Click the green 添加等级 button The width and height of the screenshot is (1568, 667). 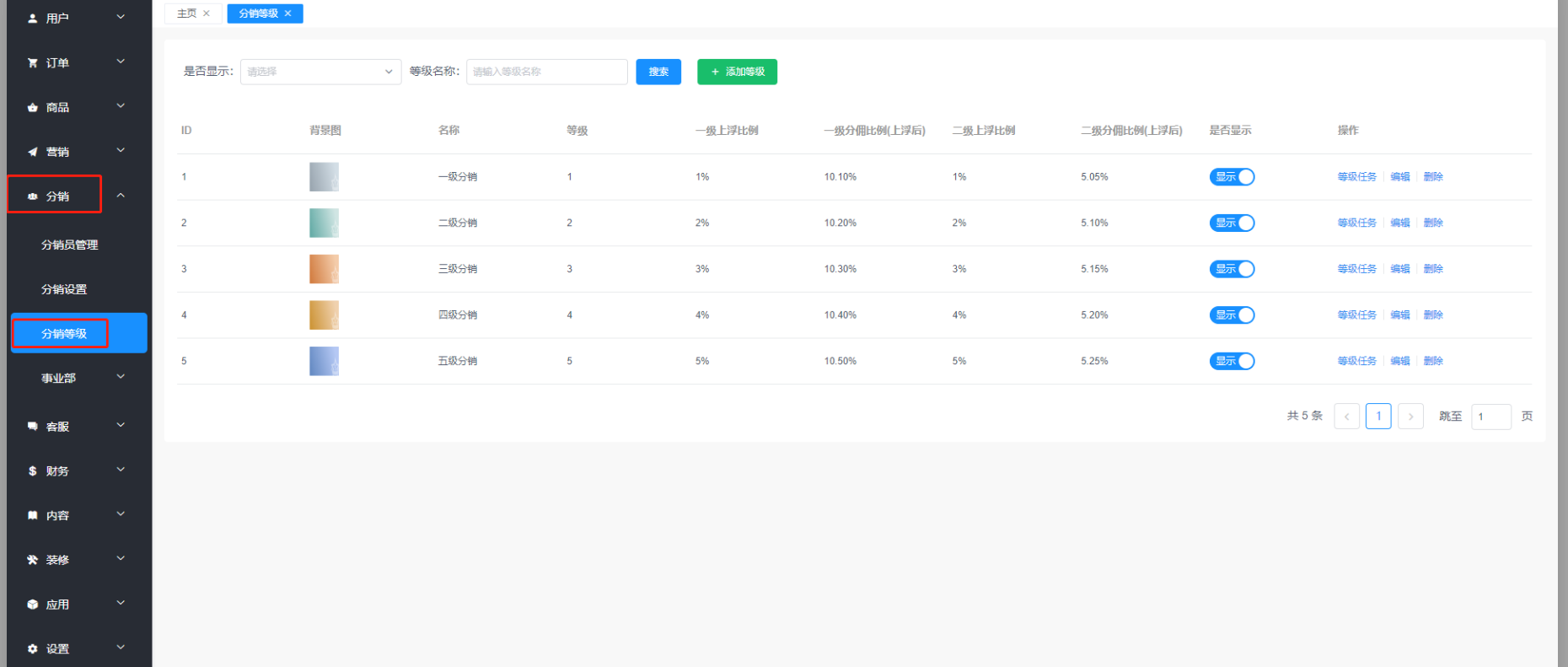coord(737,72)
